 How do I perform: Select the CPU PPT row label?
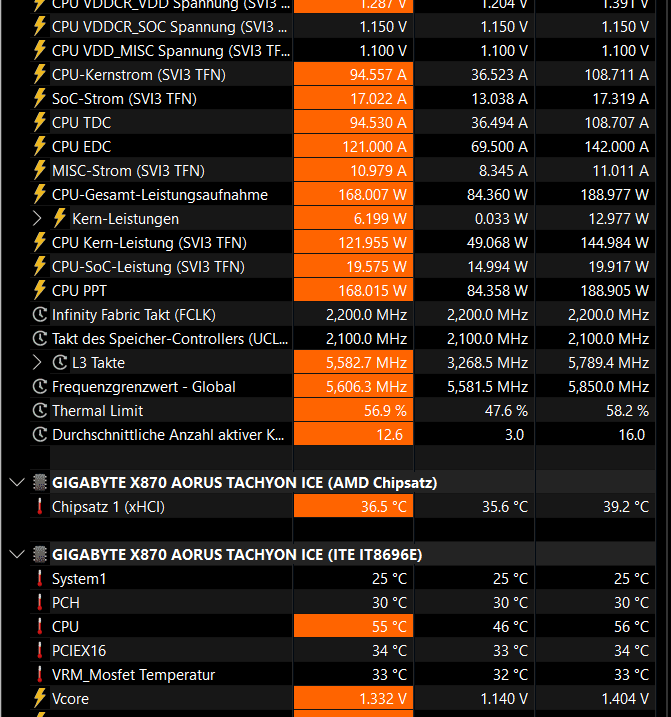click(x=79, y=291)
